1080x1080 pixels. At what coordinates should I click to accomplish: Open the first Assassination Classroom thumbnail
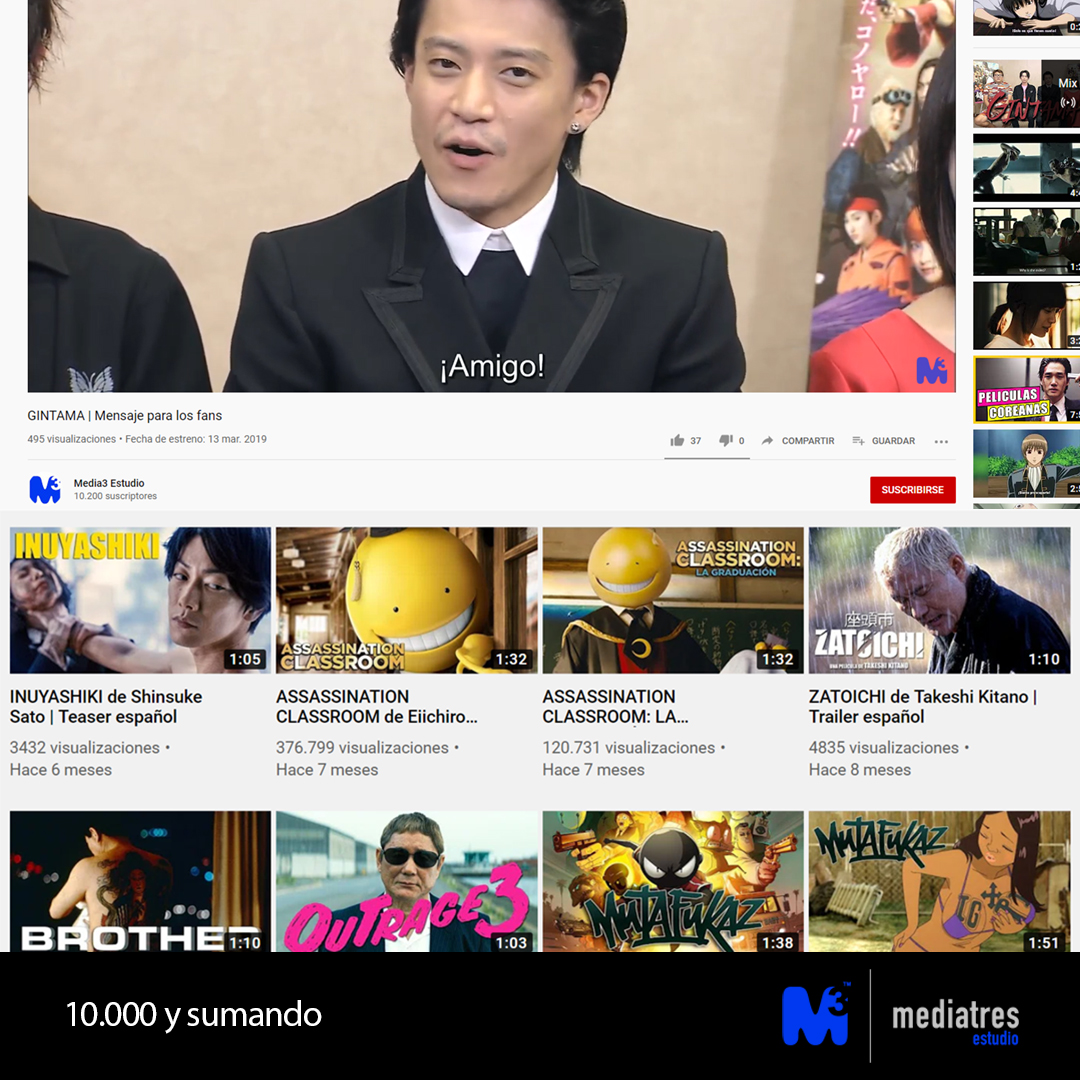[406, 600]
